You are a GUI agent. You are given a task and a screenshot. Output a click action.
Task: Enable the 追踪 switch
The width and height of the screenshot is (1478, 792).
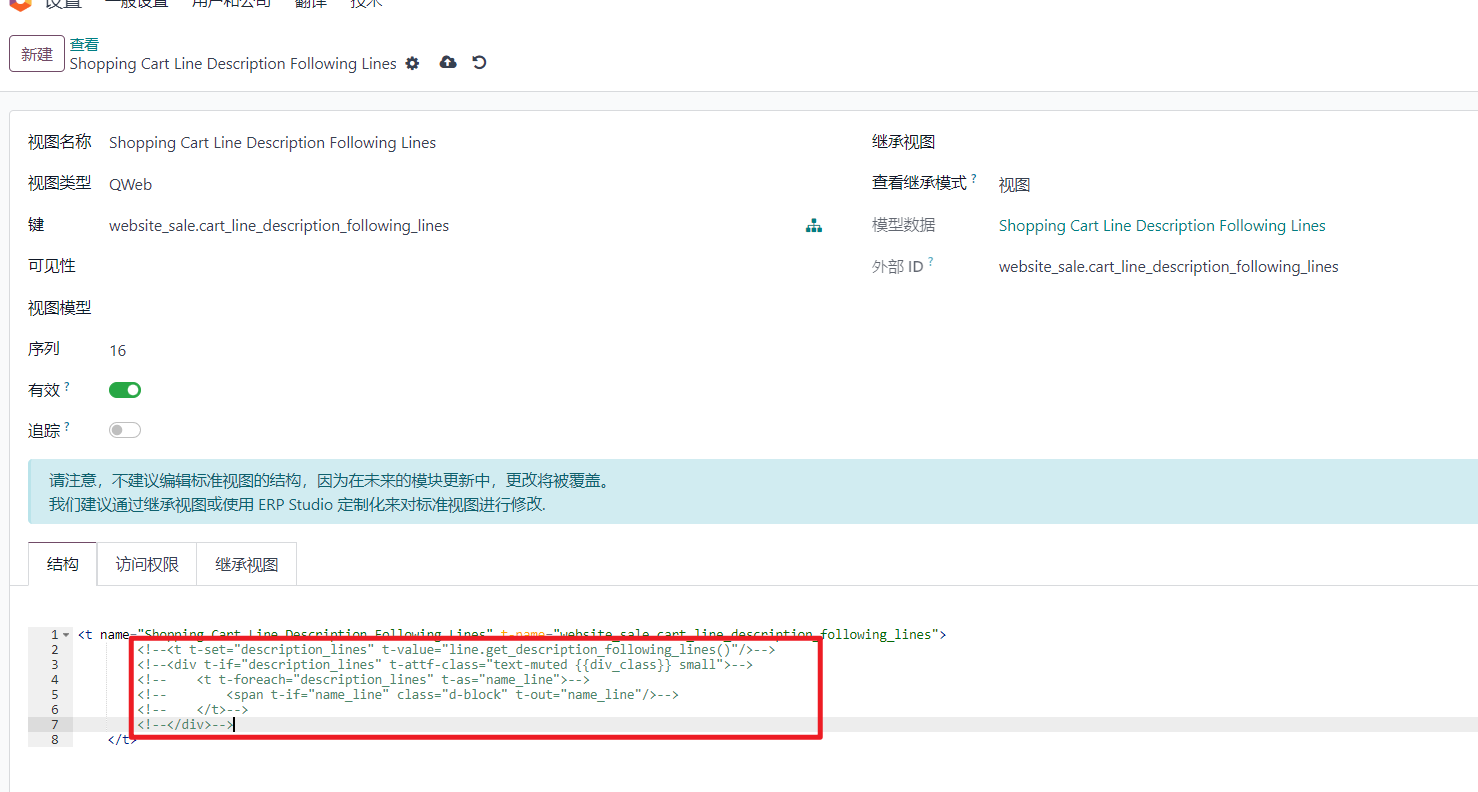pos(125,430)
